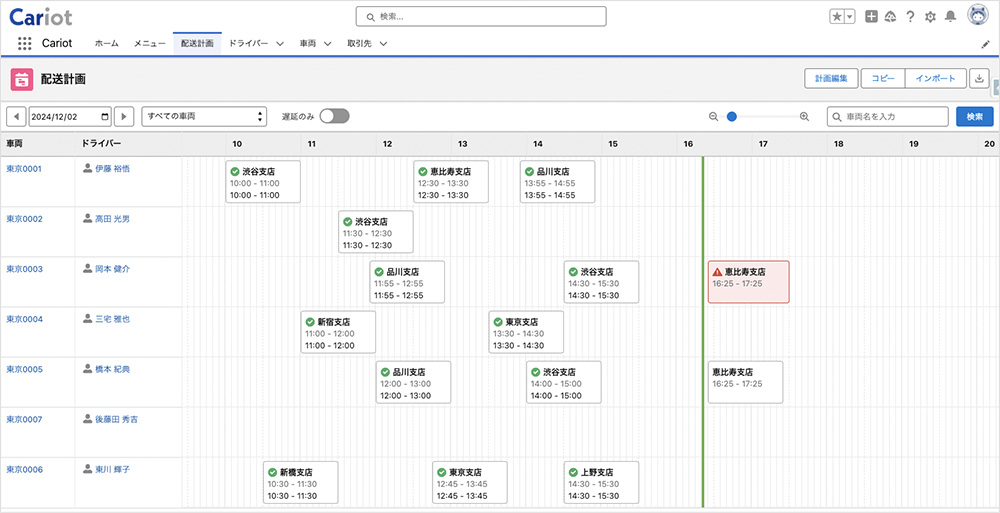Click the green current time line
This screenshot has width=1000, height=513.
(703, 332)
